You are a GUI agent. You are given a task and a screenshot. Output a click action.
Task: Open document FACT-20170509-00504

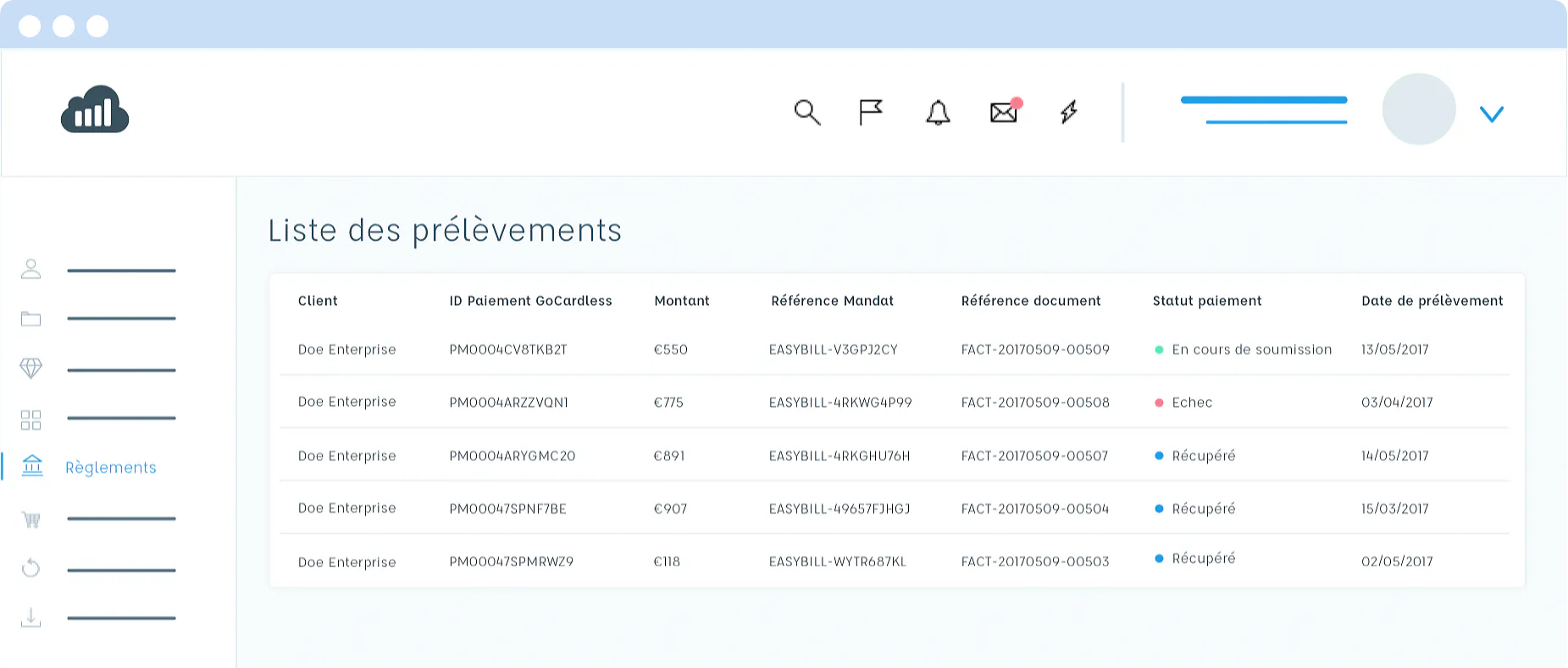(1035, 509)
